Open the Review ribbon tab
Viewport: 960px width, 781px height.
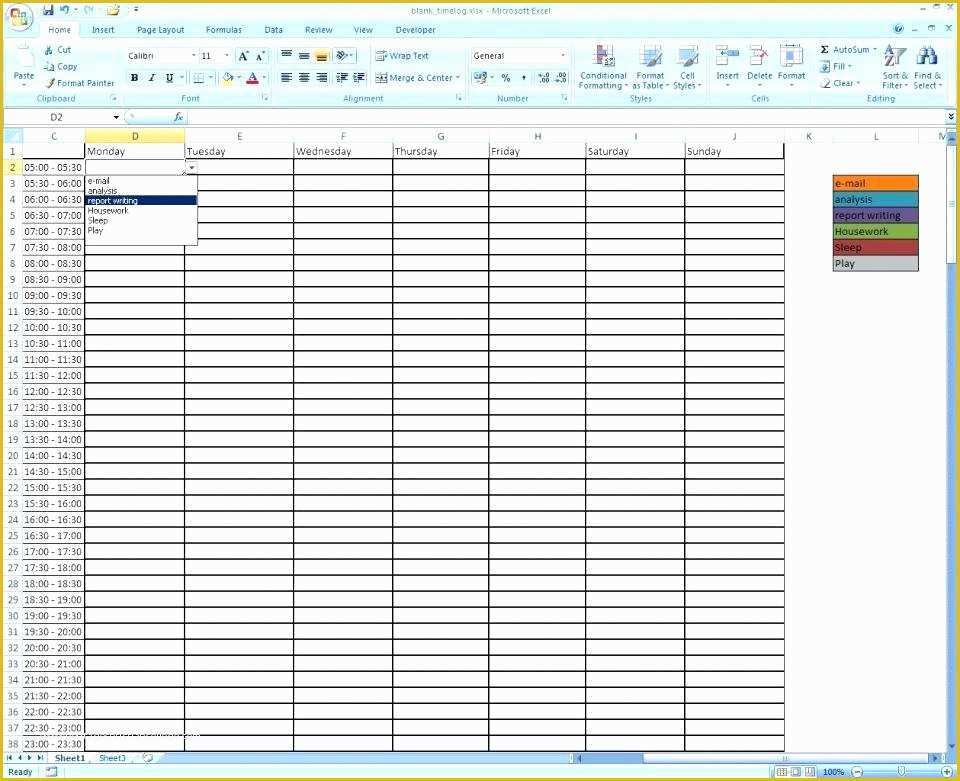pyautogui.click(x=318, y=29)
